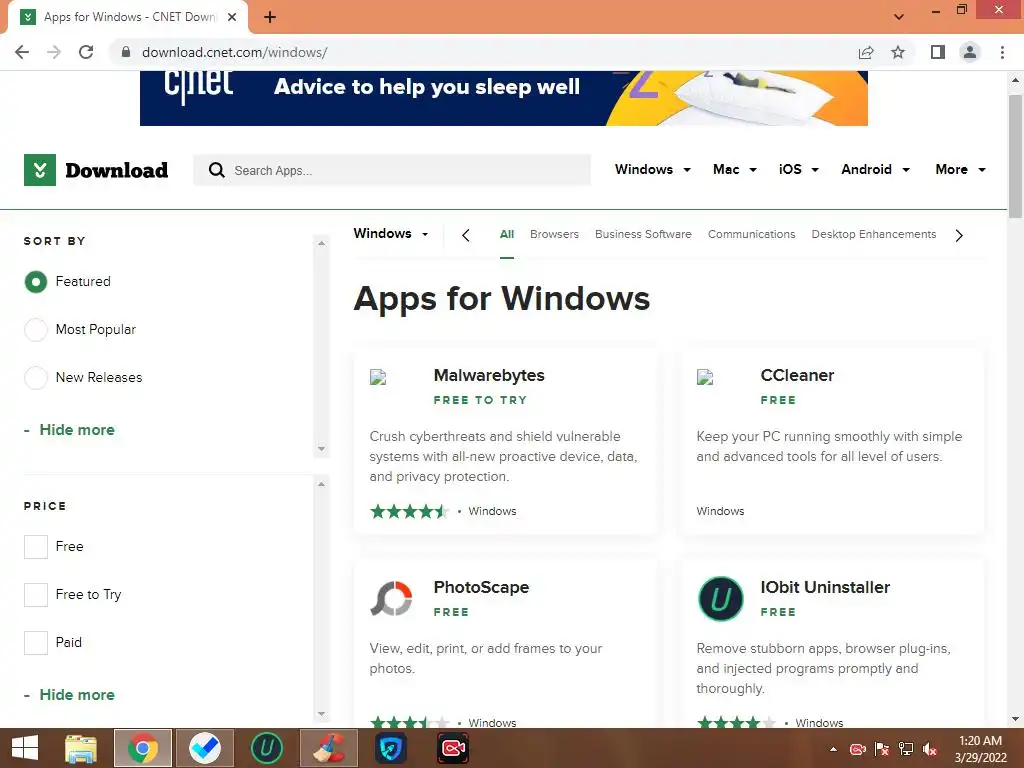Expand the iOS dropdown menu
1024x768 pixels.
pos(798,170)
